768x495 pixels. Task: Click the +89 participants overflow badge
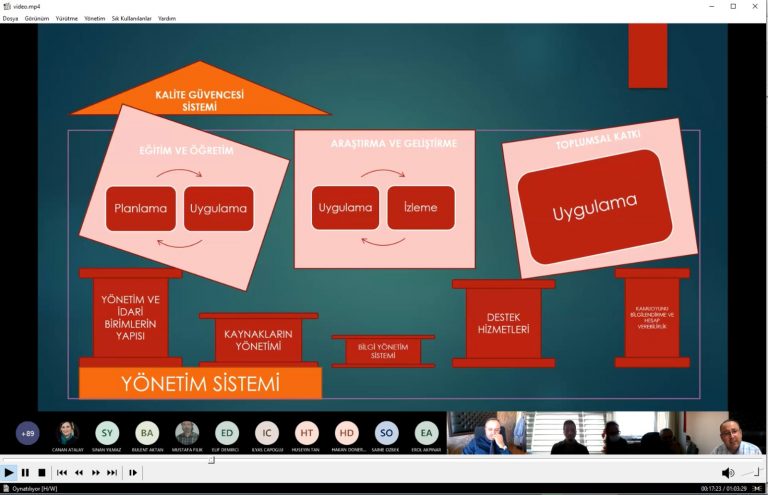pyautogui.click(x=27, y=433)
